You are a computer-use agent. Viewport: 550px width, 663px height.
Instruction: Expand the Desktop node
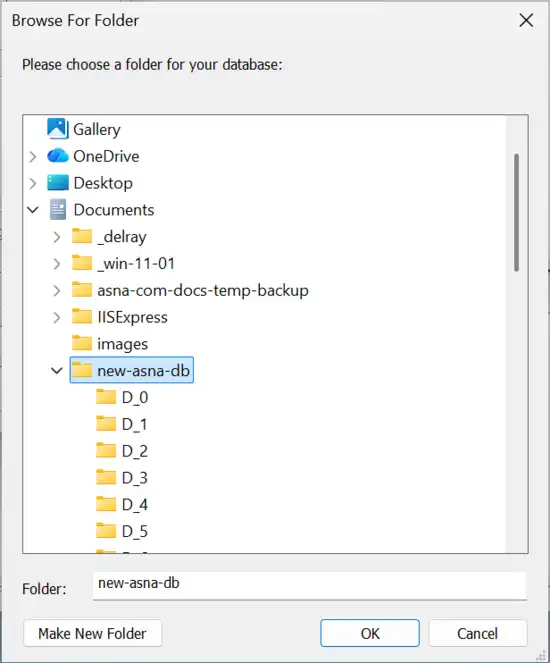[33, 183]
